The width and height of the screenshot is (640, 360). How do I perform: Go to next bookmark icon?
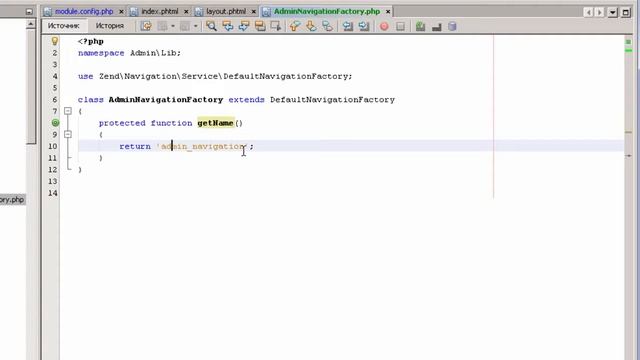311,26
